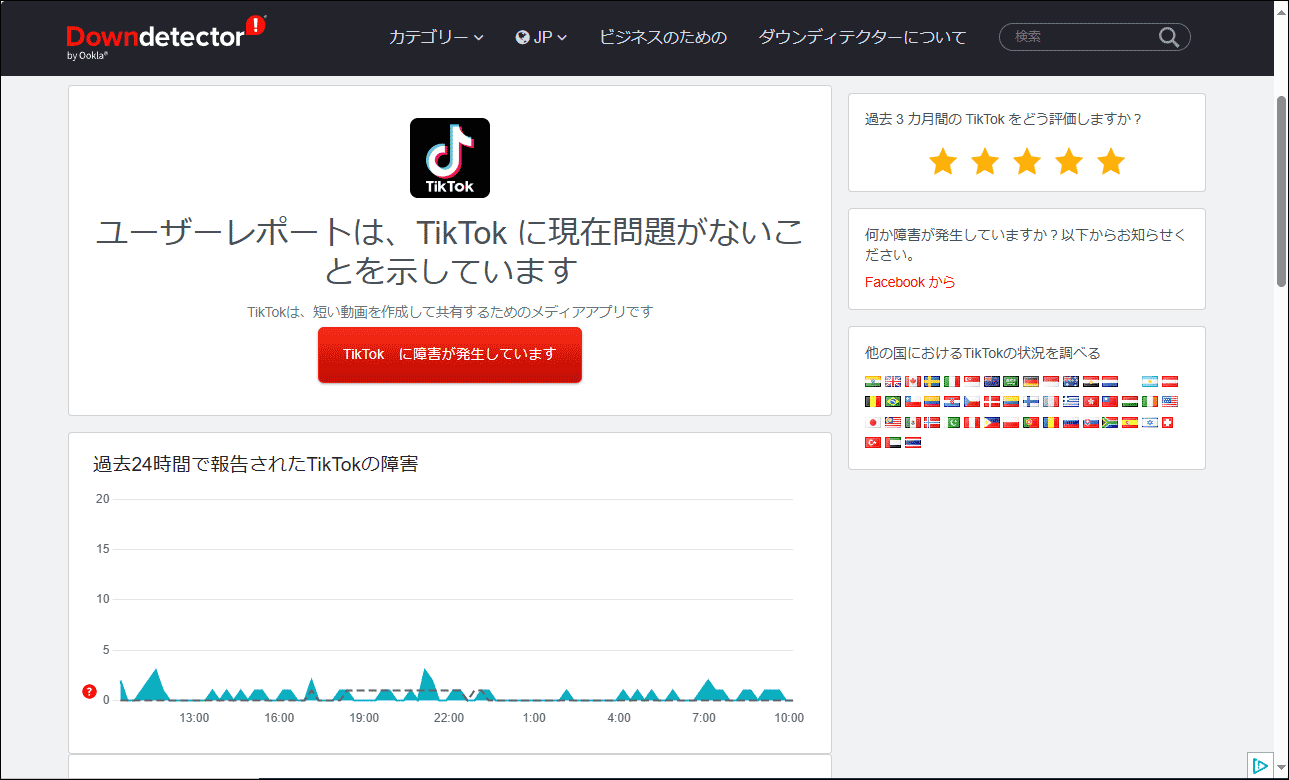Screen dimensions: 1289x780
Task: Select the Netherlands flag
Action: pos(1110,382)
